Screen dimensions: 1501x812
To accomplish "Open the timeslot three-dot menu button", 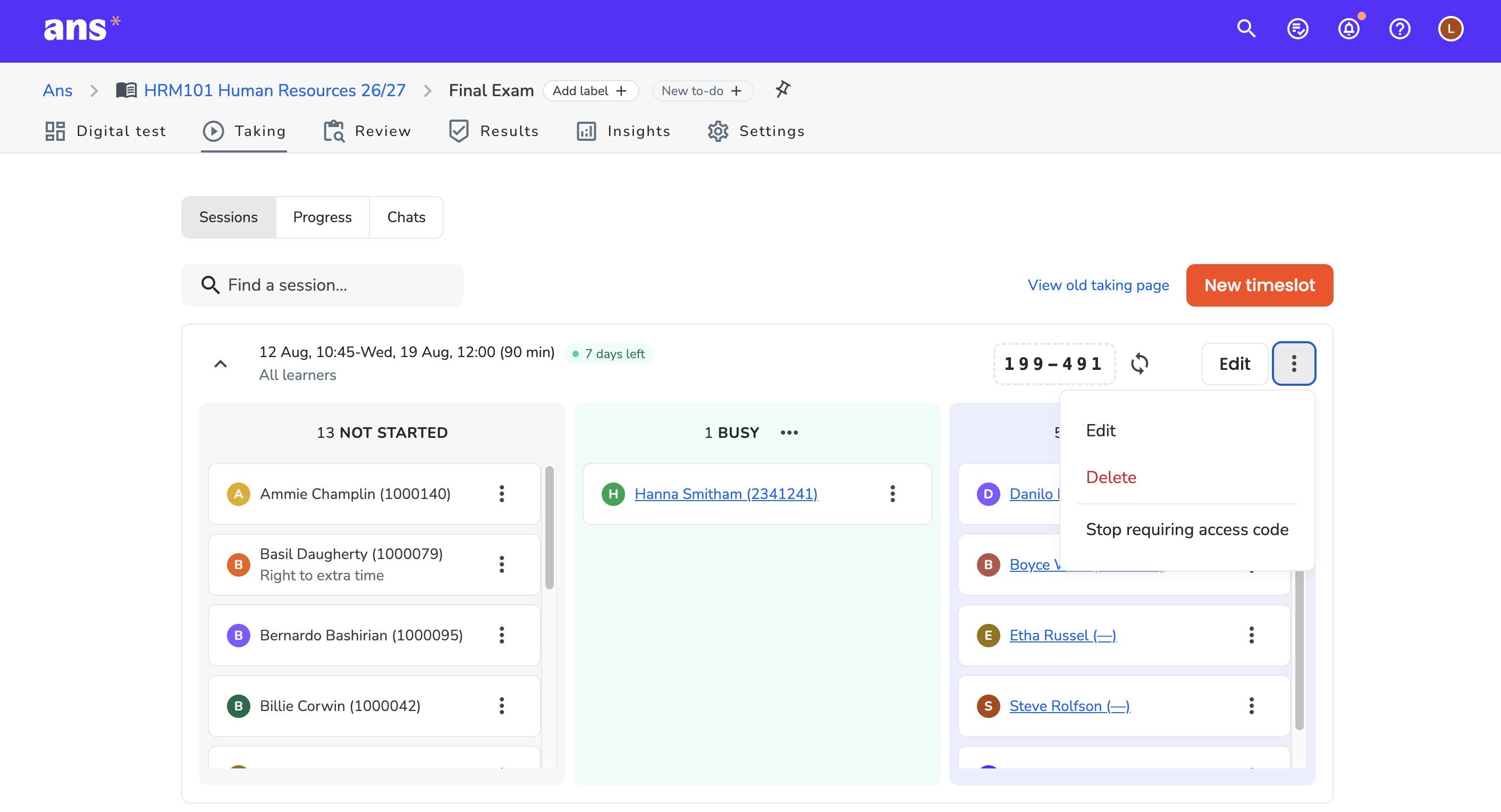I will pyautogui.click(x=1294, y=363).
